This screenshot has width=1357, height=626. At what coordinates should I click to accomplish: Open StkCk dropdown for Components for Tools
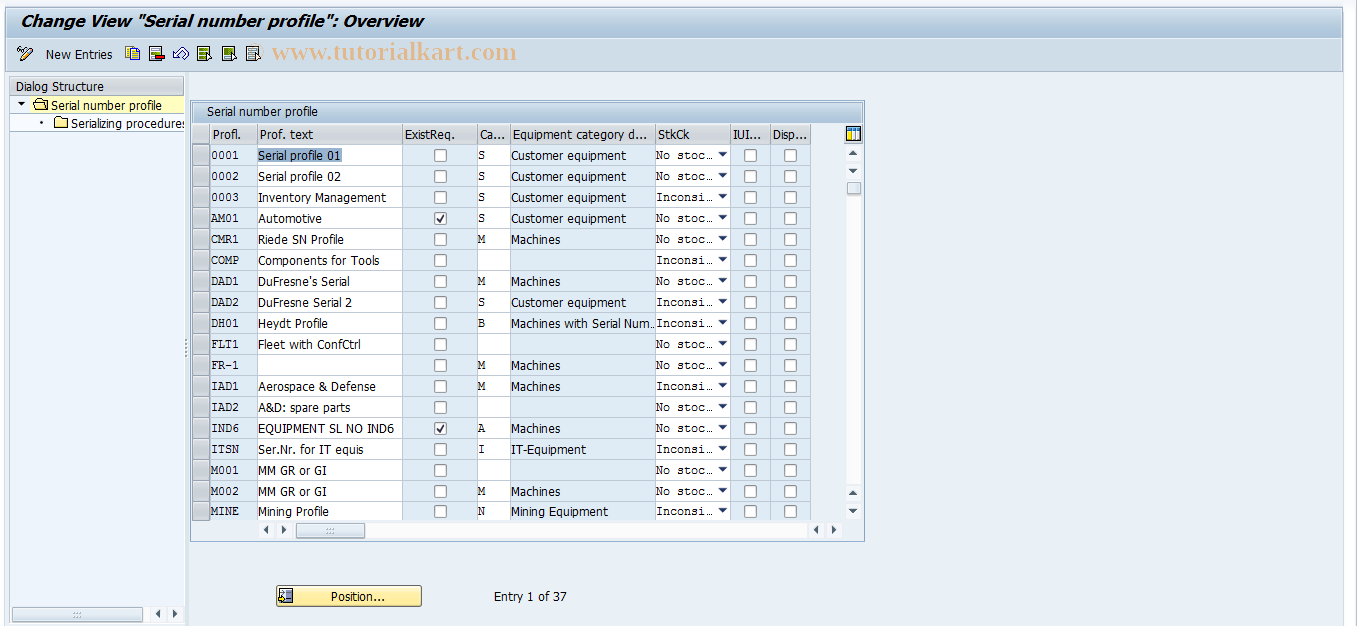pos(722,260)
